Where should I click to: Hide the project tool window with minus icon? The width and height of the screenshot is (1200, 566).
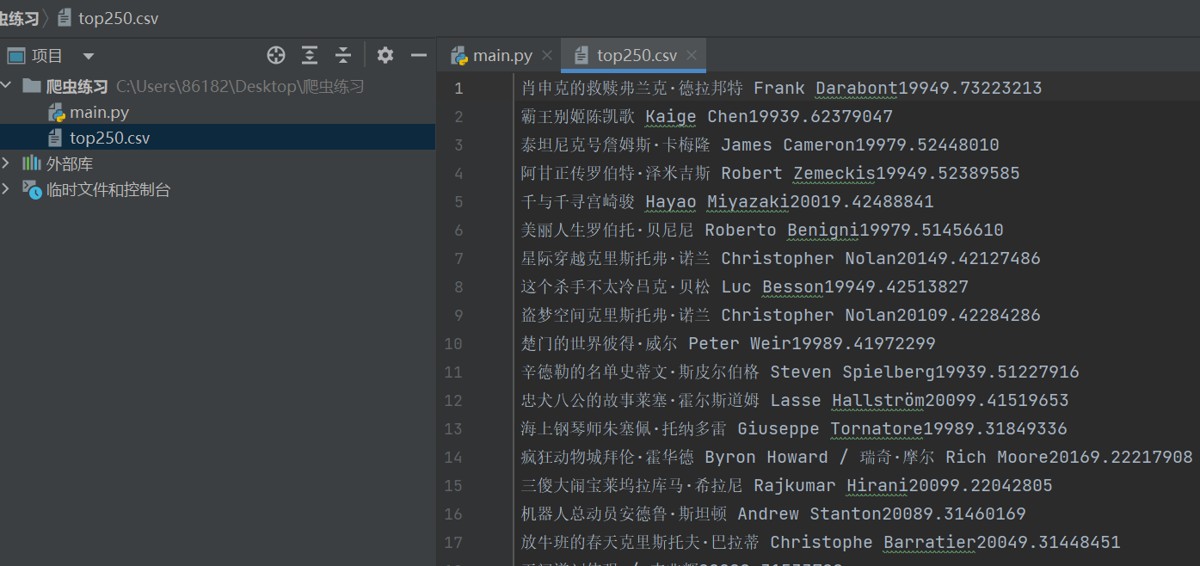coord(419,55)
